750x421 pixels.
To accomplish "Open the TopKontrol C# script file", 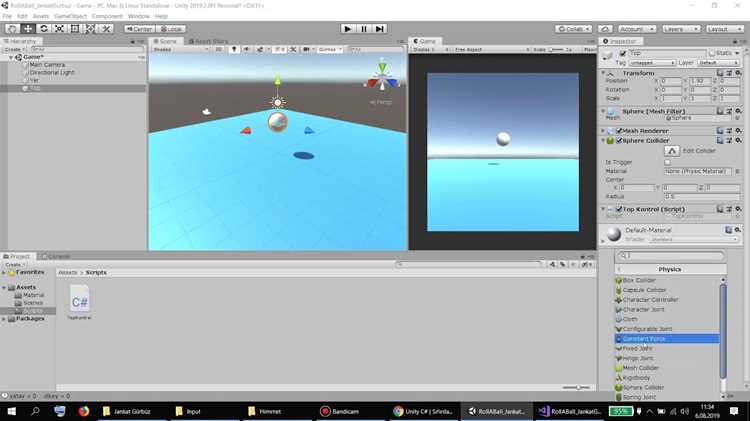I will 79,302.
